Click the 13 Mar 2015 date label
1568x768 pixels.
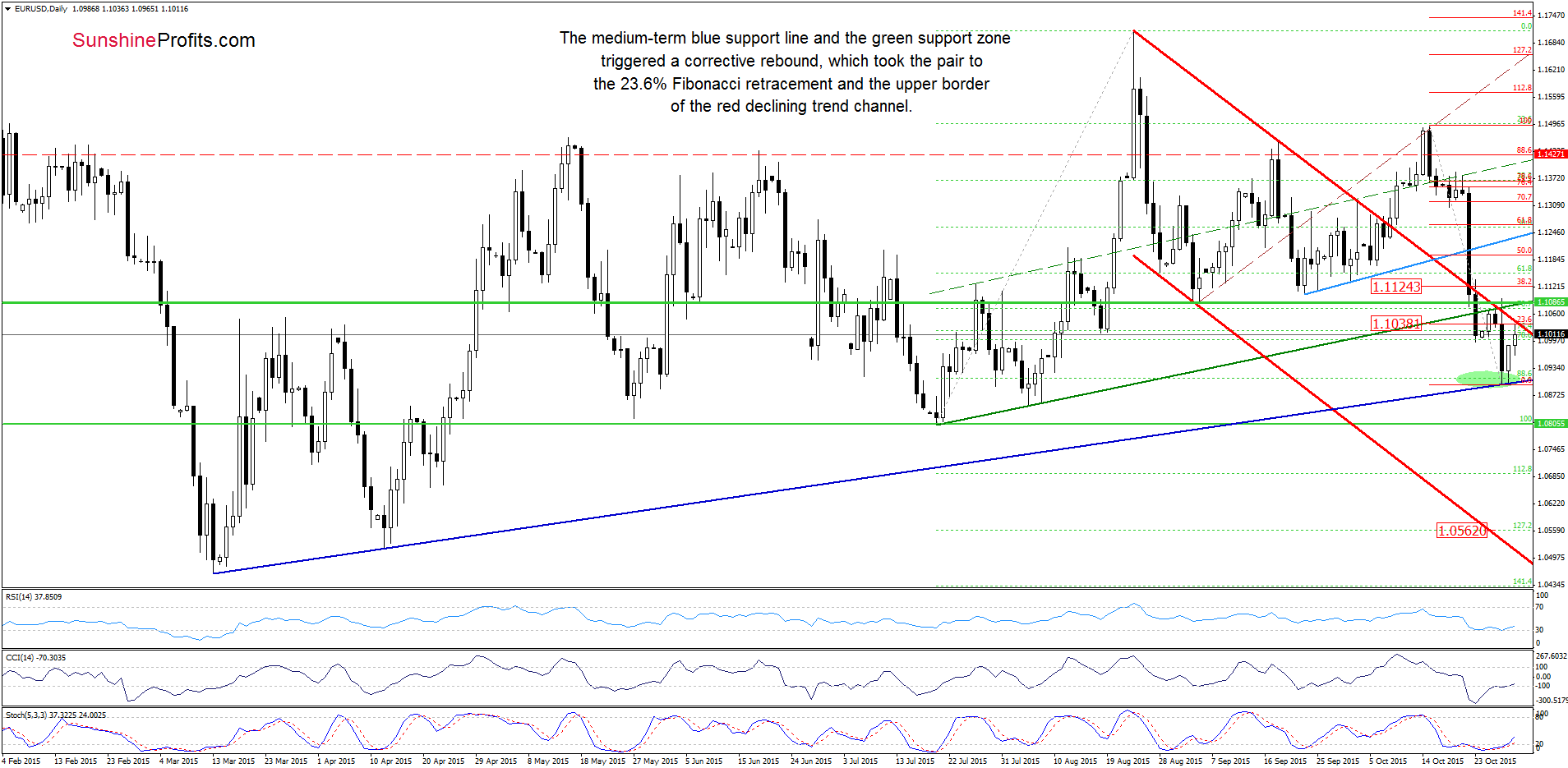tap(233, 761)
